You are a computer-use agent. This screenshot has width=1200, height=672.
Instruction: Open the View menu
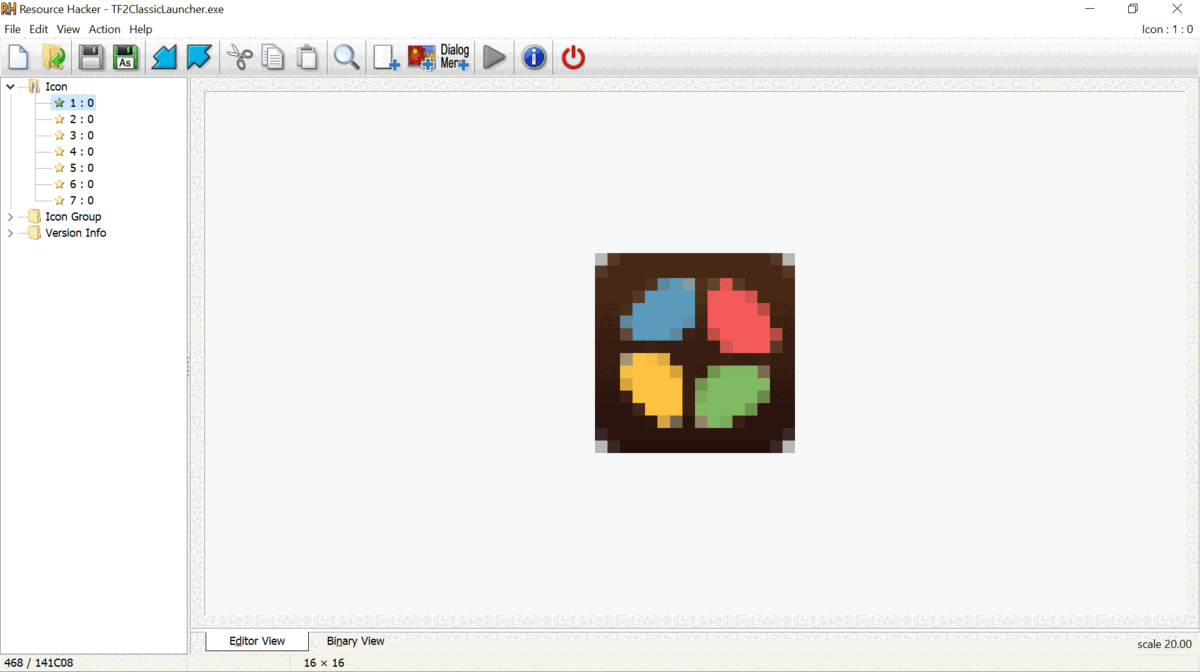coord(68,29)
